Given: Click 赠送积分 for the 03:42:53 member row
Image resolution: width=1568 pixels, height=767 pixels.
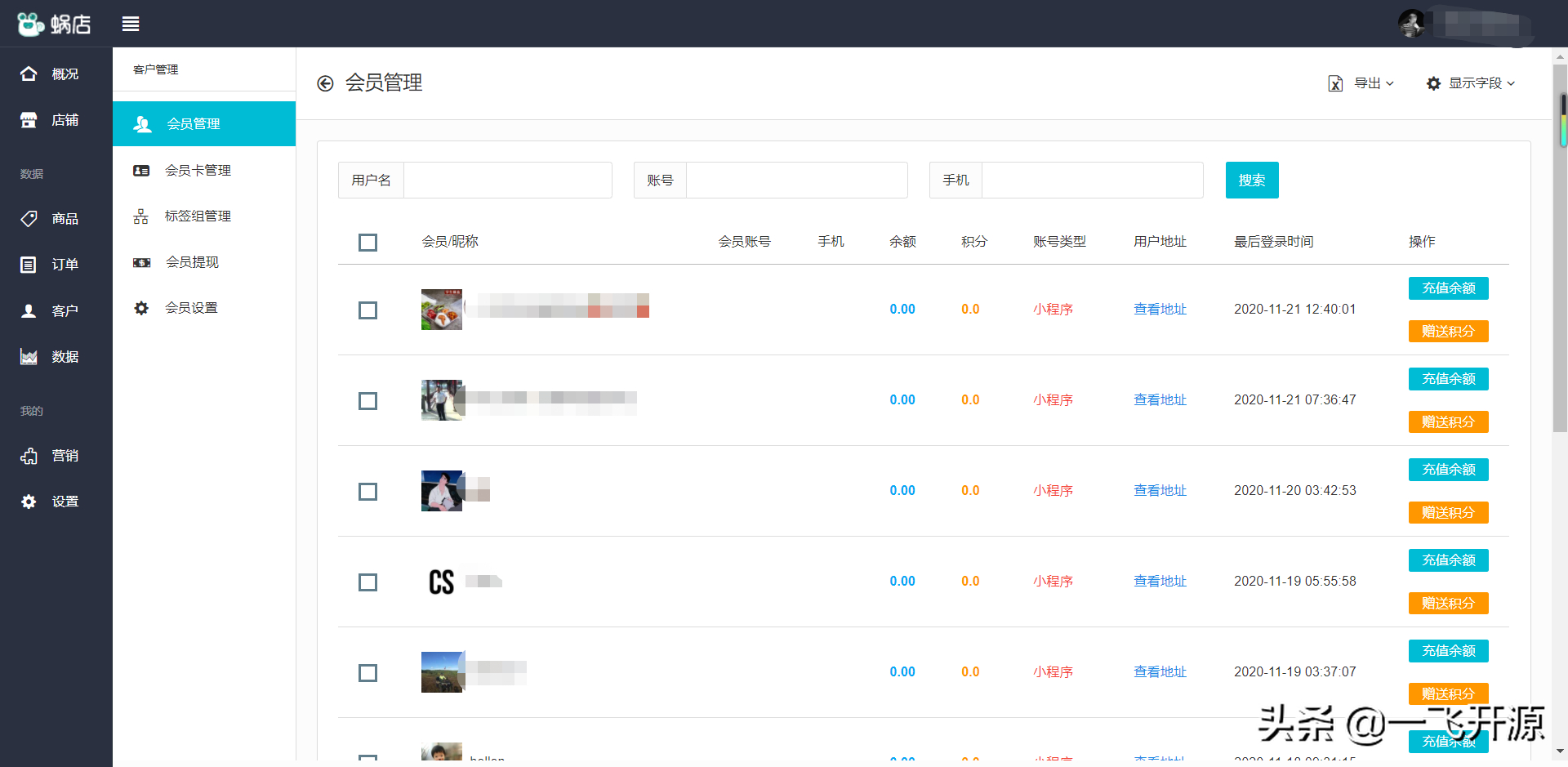Looking at the screenshot, I should point(1448,512).
